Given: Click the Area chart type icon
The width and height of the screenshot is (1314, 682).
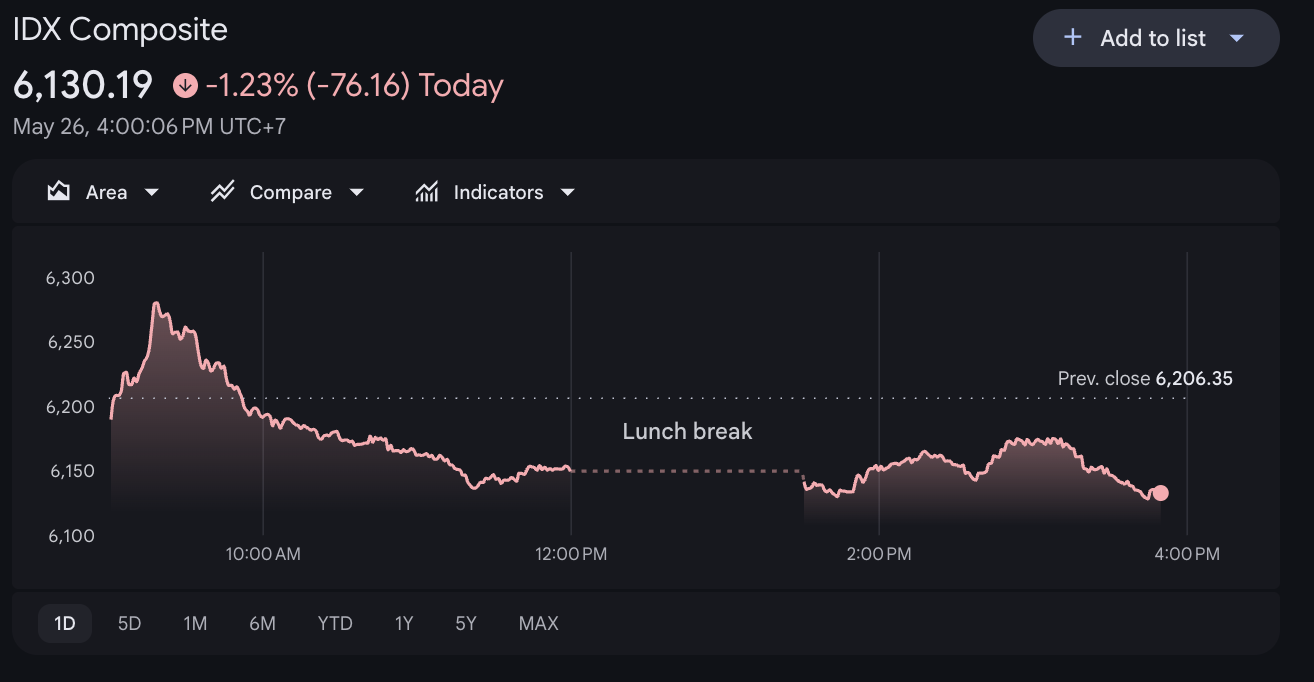Looking at the screenshot, I should tap(59, 192).
